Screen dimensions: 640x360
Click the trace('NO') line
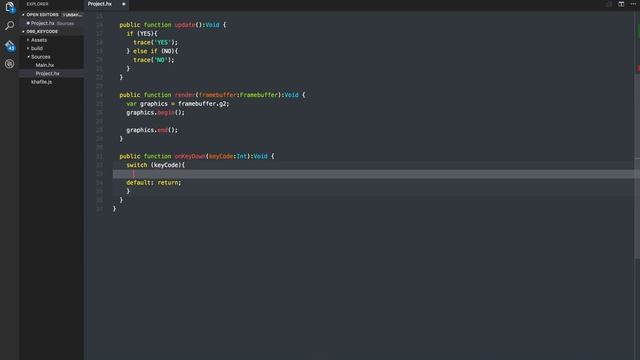153,60
